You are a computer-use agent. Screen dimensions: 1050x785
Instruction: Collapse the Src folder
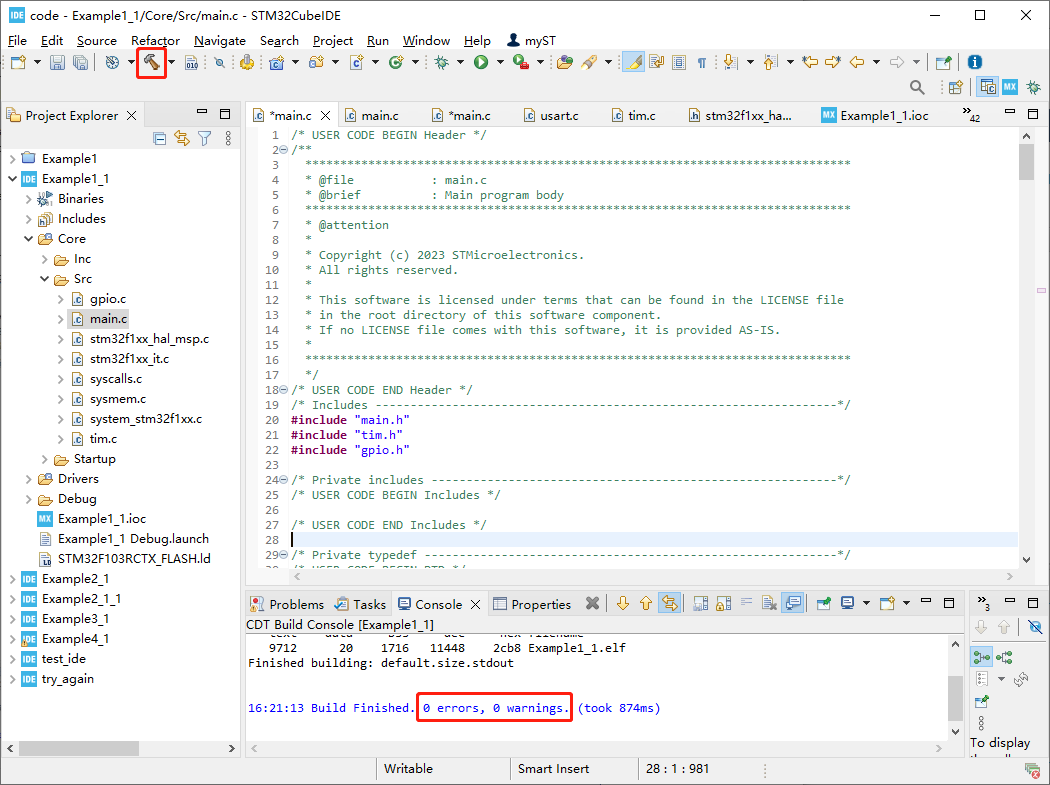click(45, 279)
